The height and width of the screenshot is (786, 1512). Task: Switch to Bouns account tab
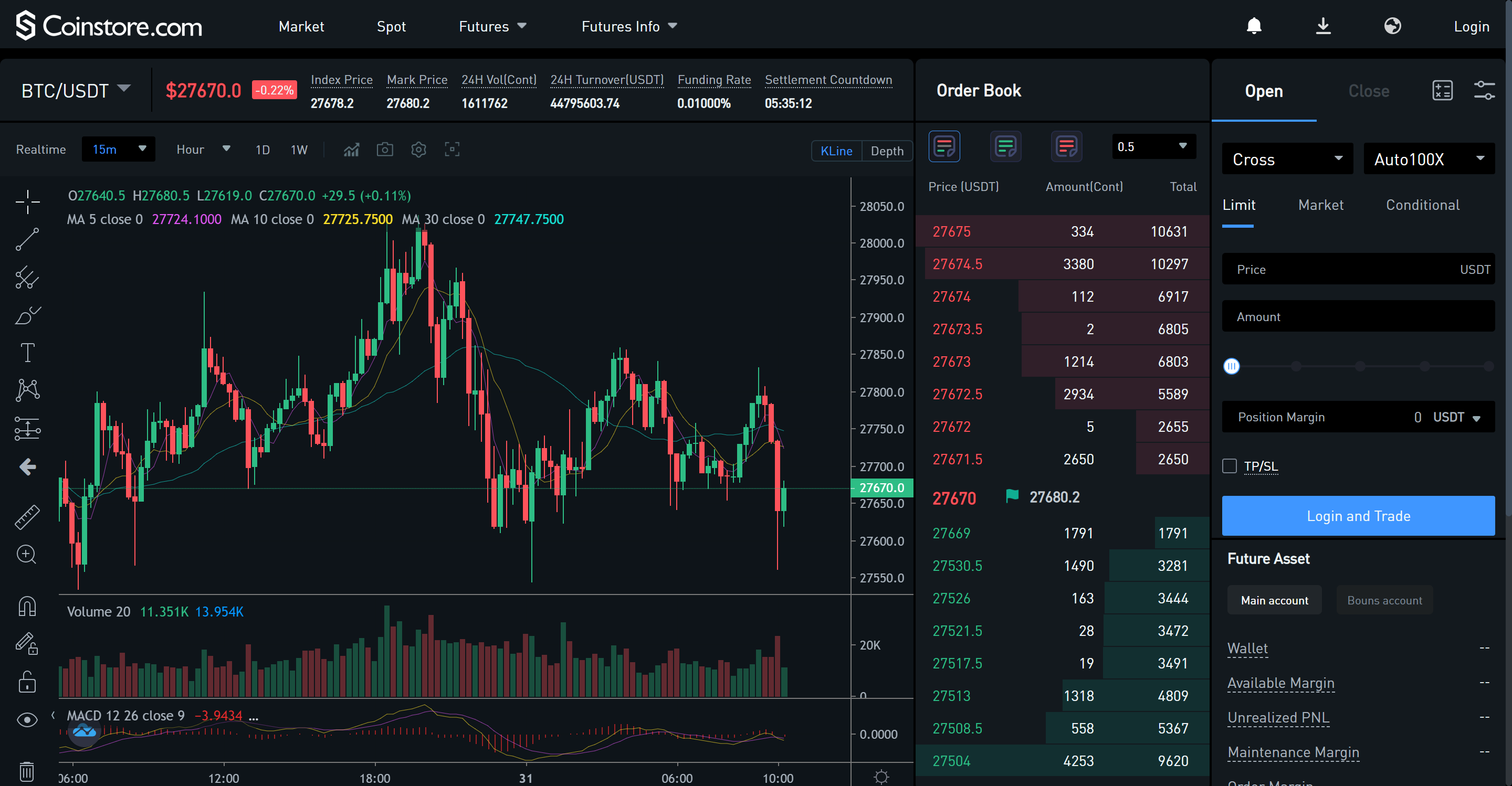pyautogui.click(x=1383, y=600)
